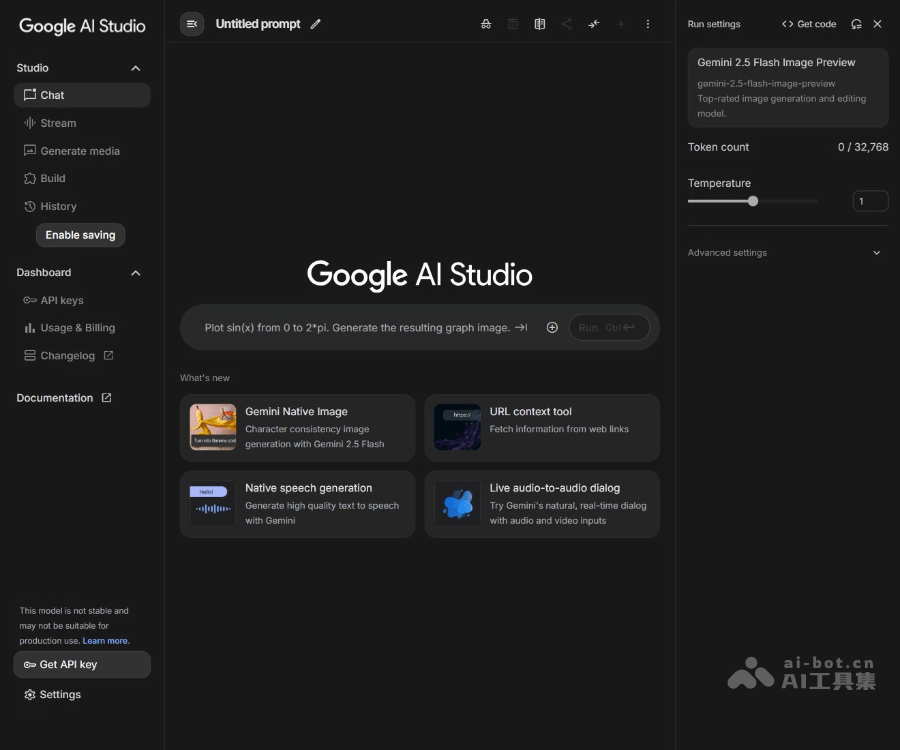Image resolution: width=900 pixels, height=750 pixels.
Task: Collapse the Studio section
Action: tap(136, 68)
